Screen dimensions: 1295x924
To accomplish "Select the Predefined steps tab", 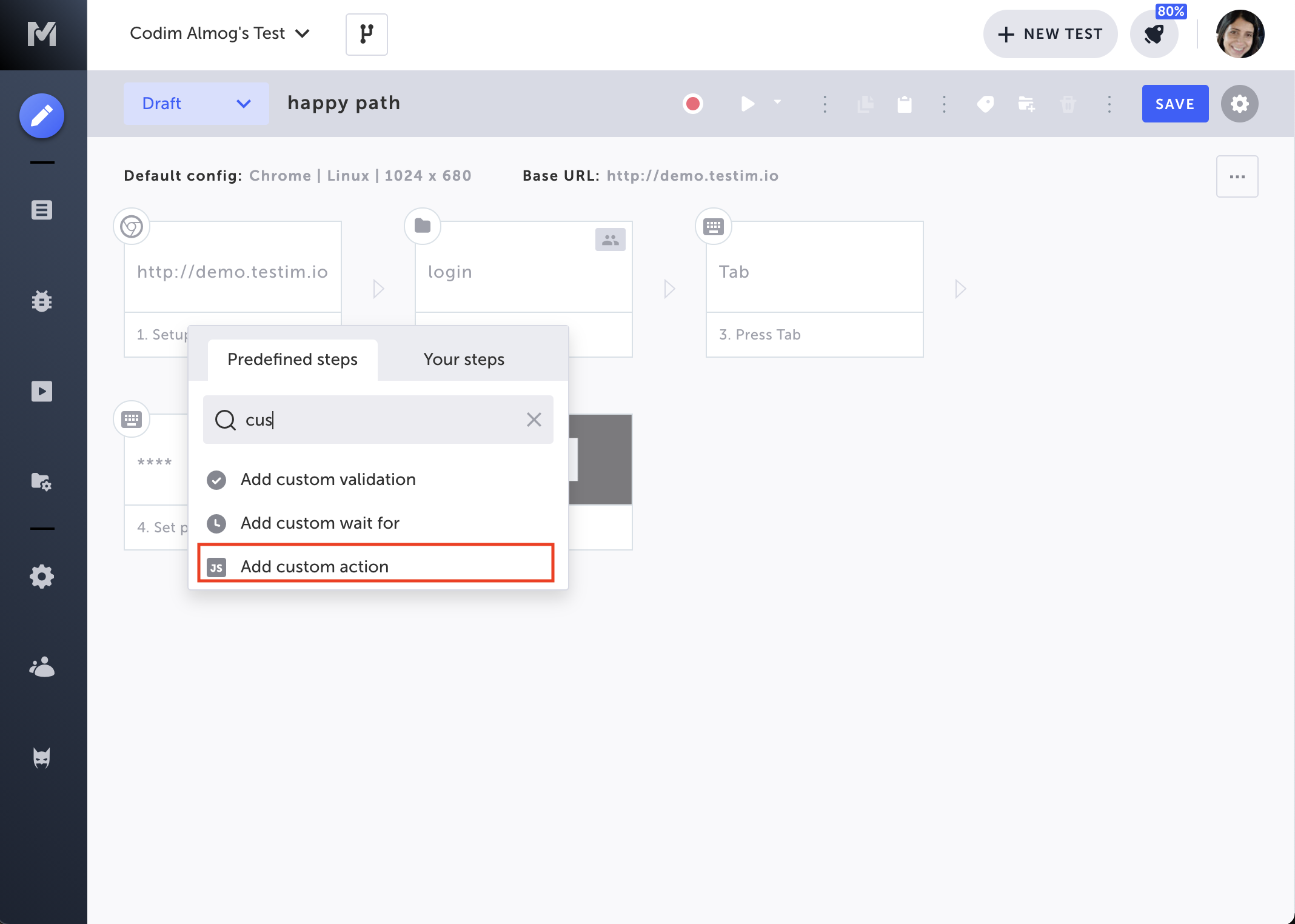I will [x=292, y=360].
